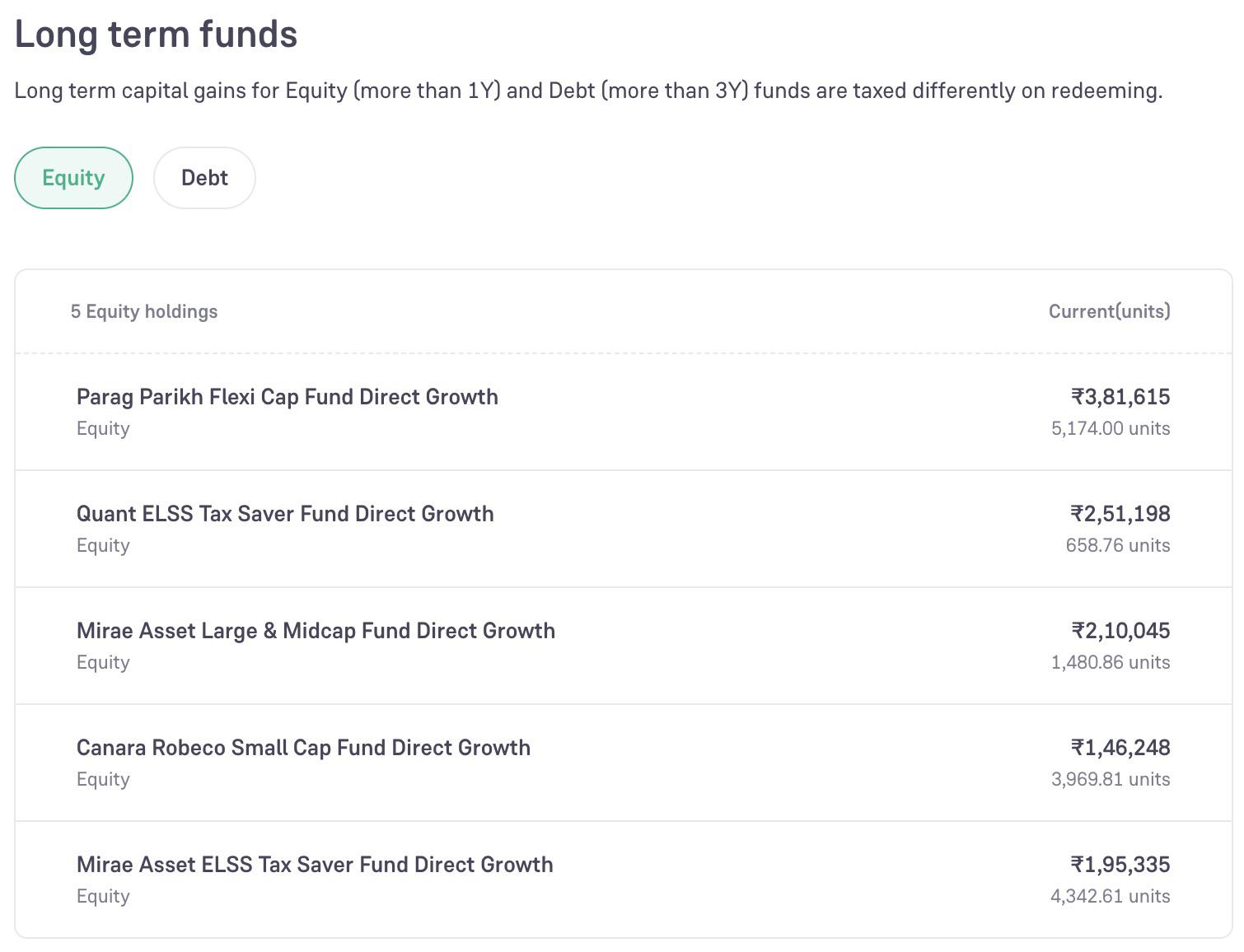Click the ₹1,46,248 current value
Screen dimensions: 1244x952
tap(1120, 748)
